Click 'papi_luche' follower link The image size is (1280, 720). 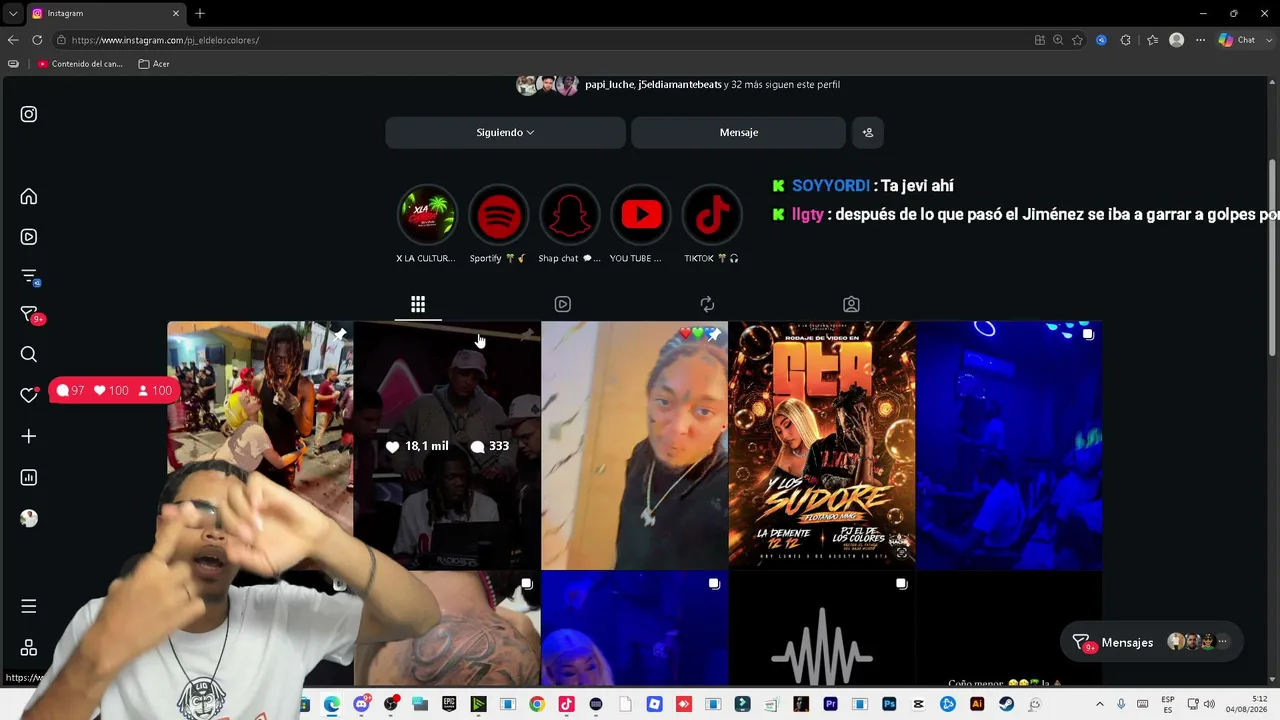tap(609, 85)
